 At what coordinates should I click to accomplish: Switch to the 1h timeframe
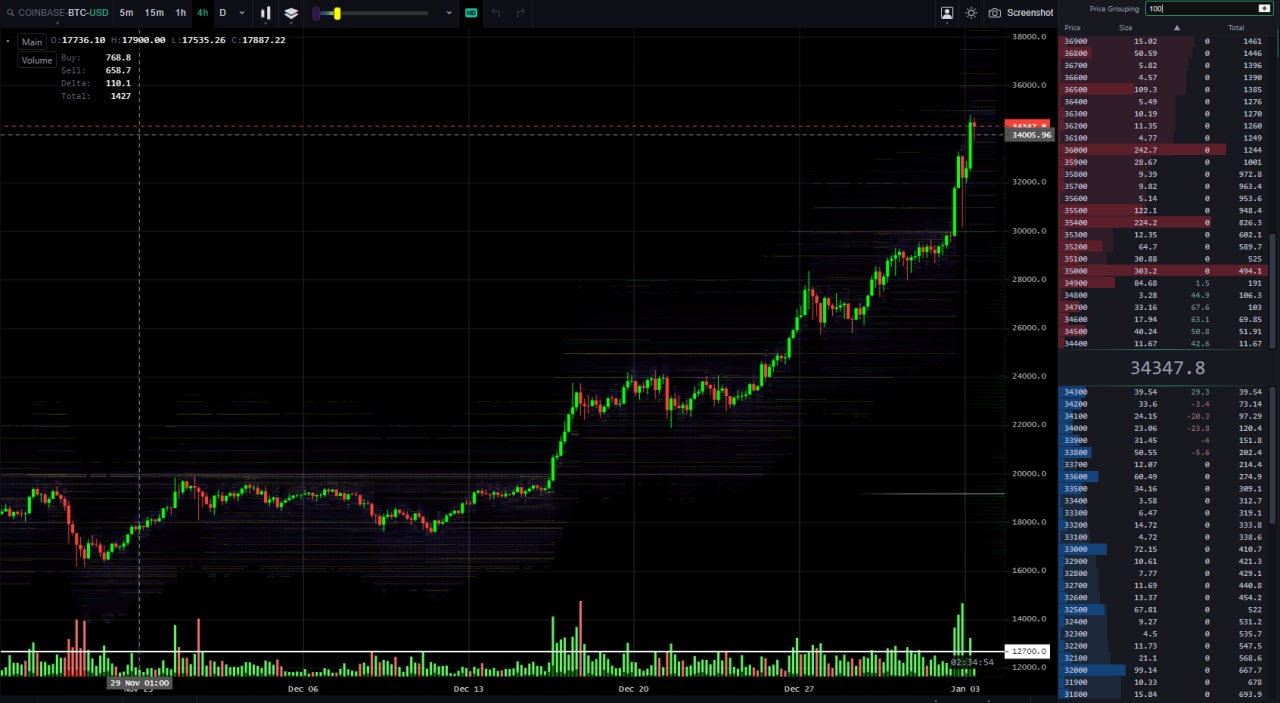click(180, 13)
